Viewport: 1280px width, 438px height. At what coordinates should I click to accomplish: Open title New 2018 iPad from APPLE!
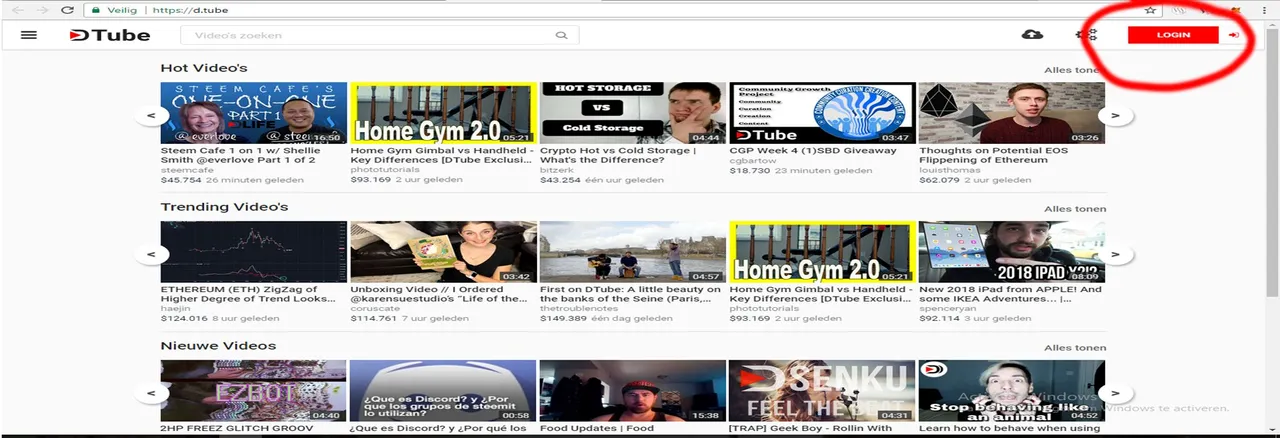(x=1010, y=294)
